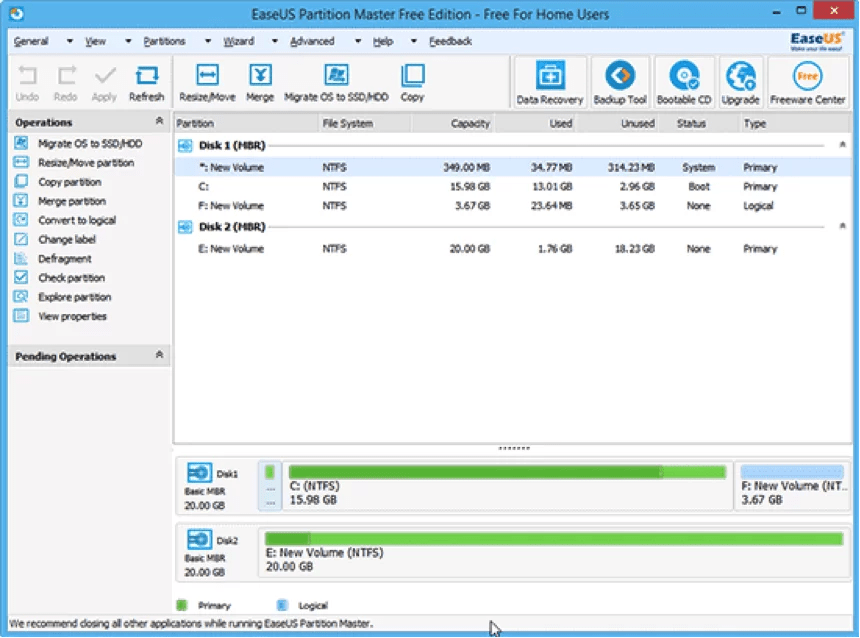Sort by the File System column header
Image resolution: width=860 pixels, height=638 pixels.
[x=364, y=123]
